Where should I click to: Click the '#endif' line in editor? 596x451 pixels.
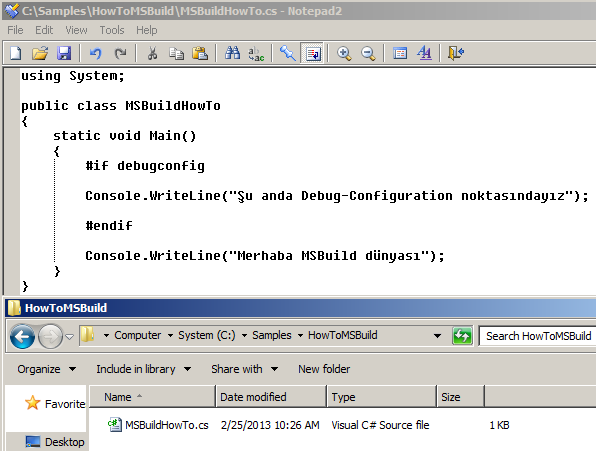[x=109, y=226]
